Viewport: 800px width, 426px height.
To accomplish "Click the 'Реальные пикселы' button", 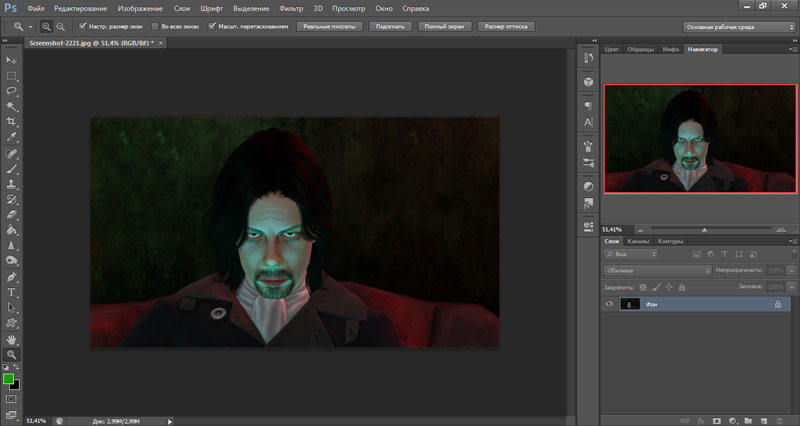I will pyautogui.click(x=329, y=27).
